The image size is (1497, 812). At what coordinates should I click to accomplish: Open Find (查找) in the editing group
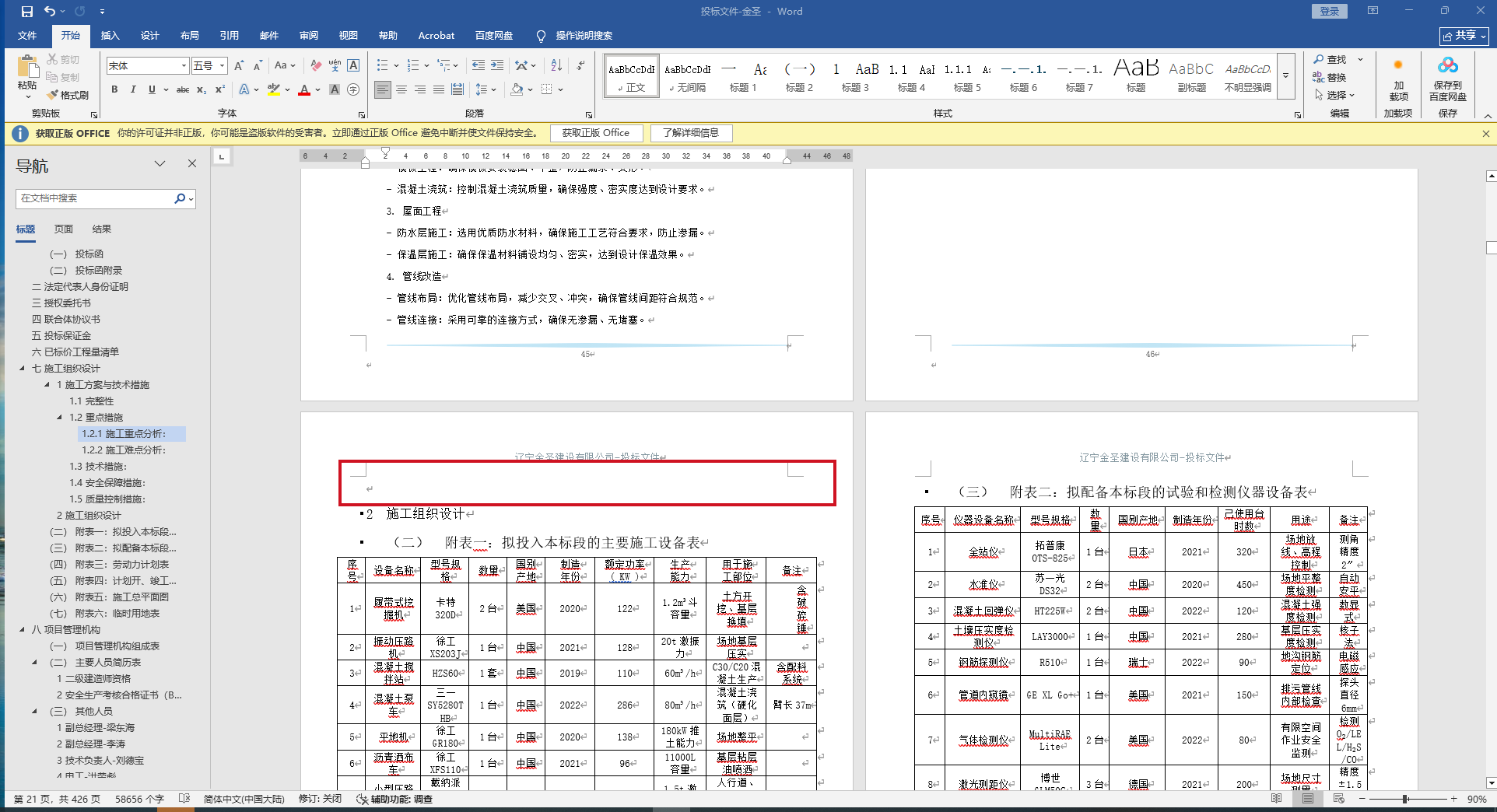coord(1330,60)
